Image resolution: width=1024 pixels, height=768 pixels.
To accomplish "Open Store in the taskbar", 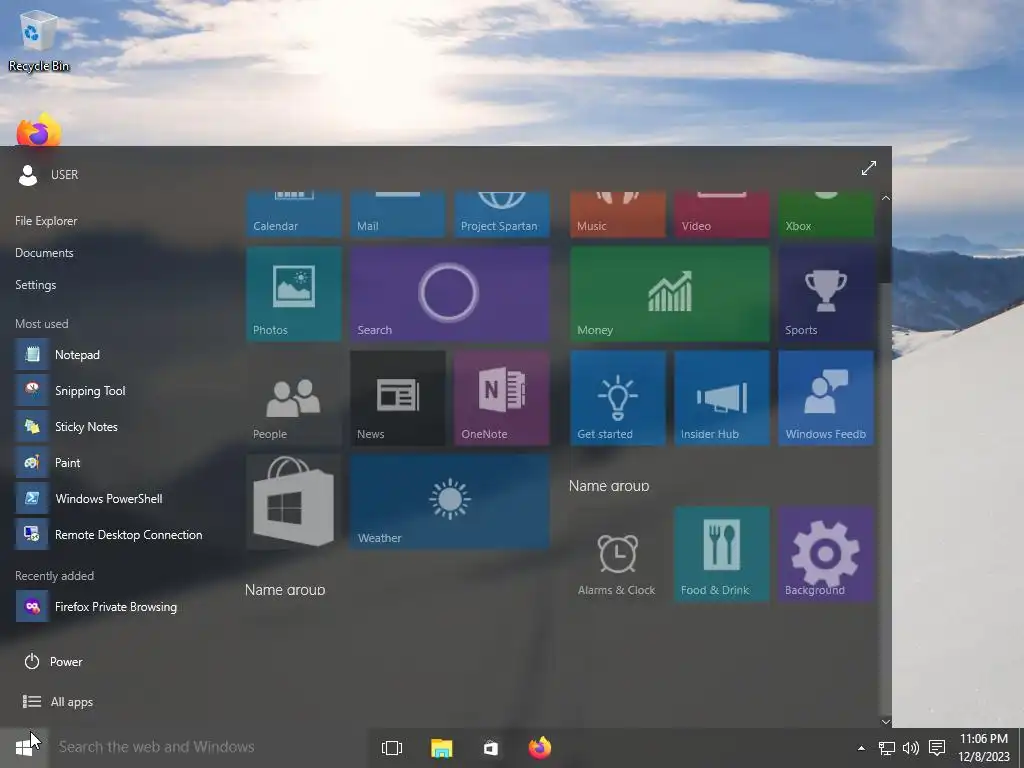I will (x=490, y=748).
